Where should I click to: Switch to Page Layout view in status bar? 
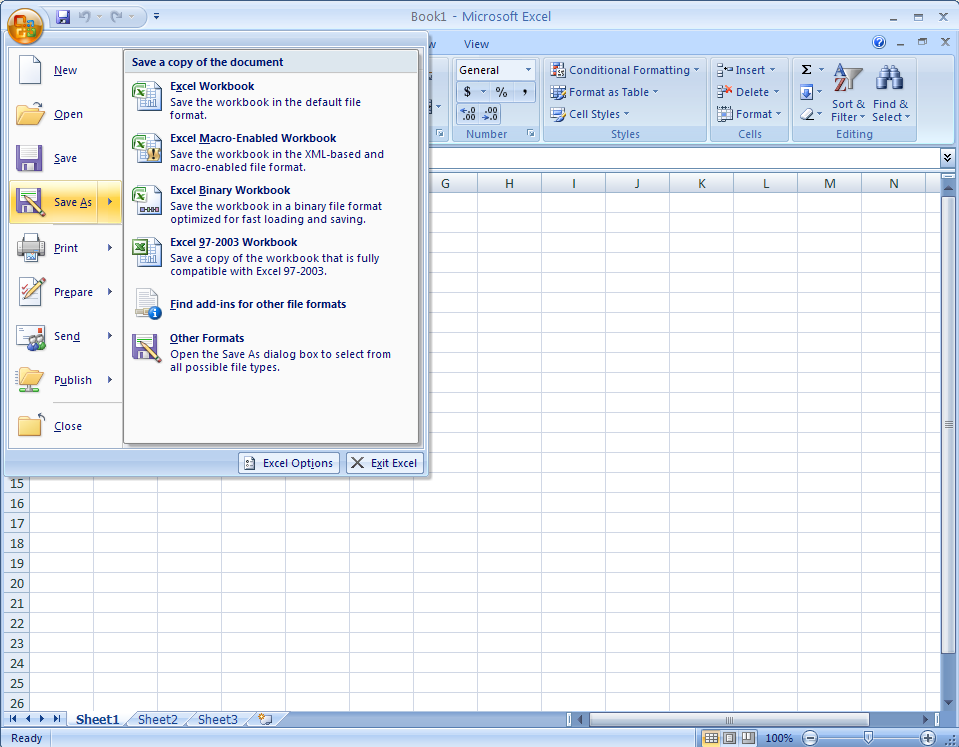click(x=730, y=738)
